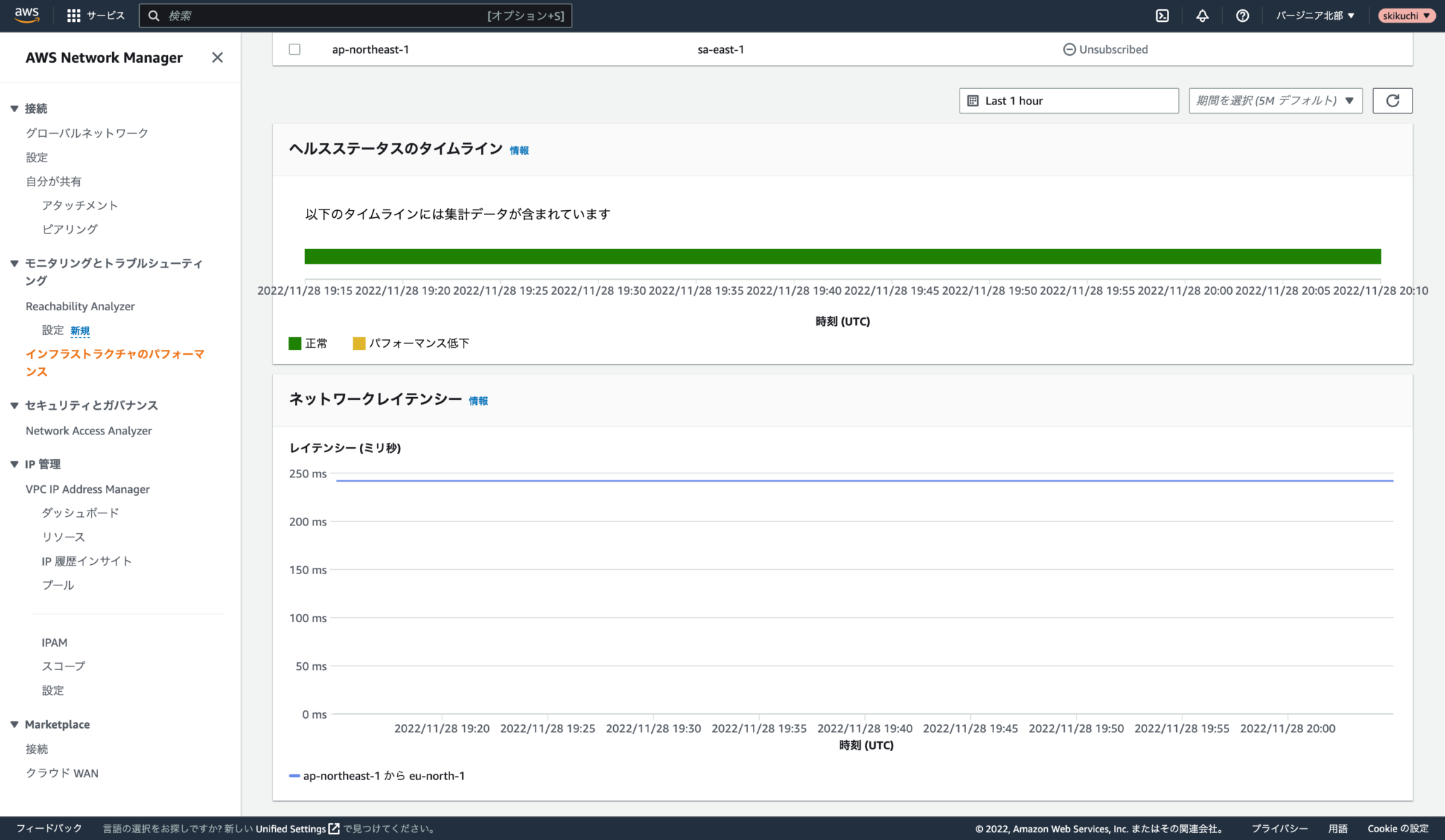Click the AWS logo home icon

[x=27, y=16]
